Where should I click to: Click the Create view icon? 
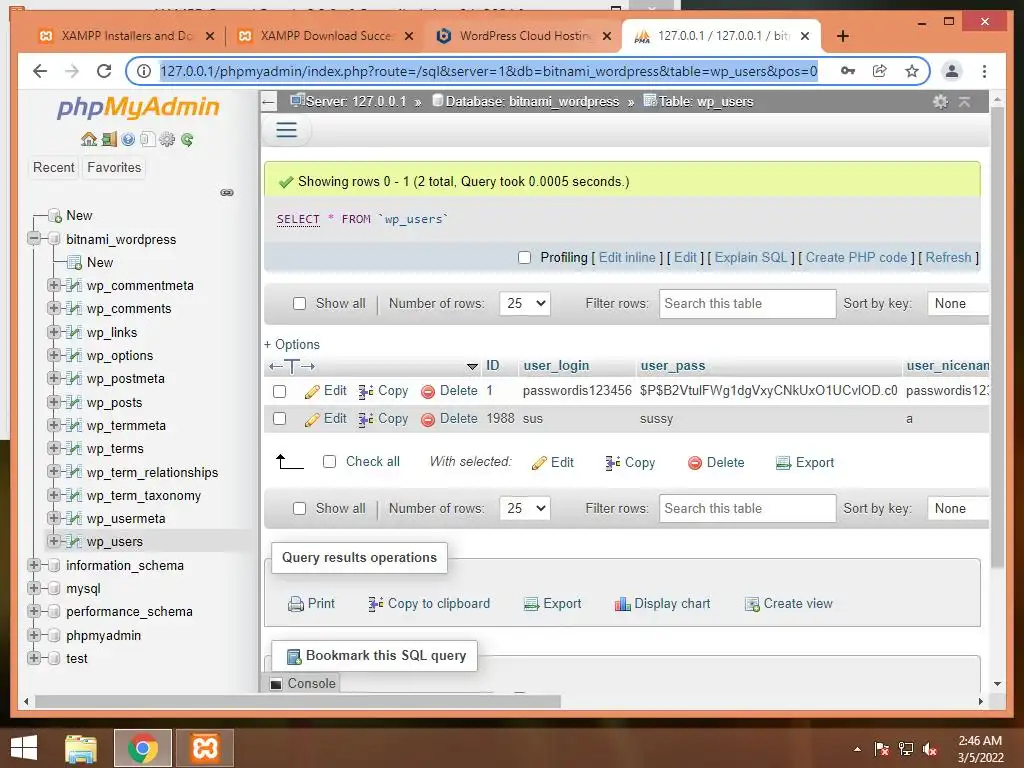752,604
